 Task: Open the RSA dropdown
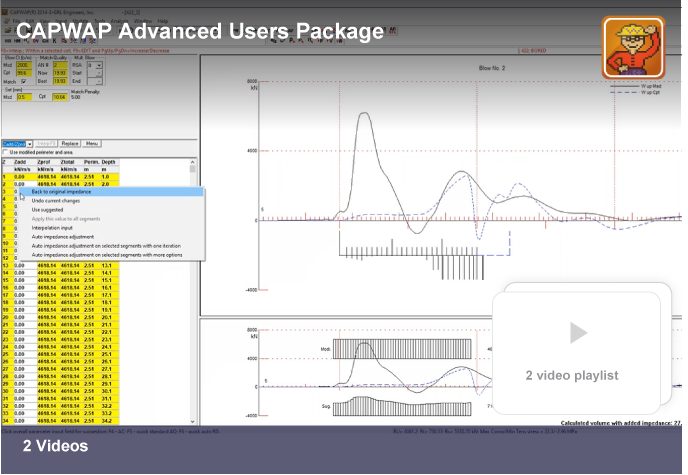click(95, 65)
